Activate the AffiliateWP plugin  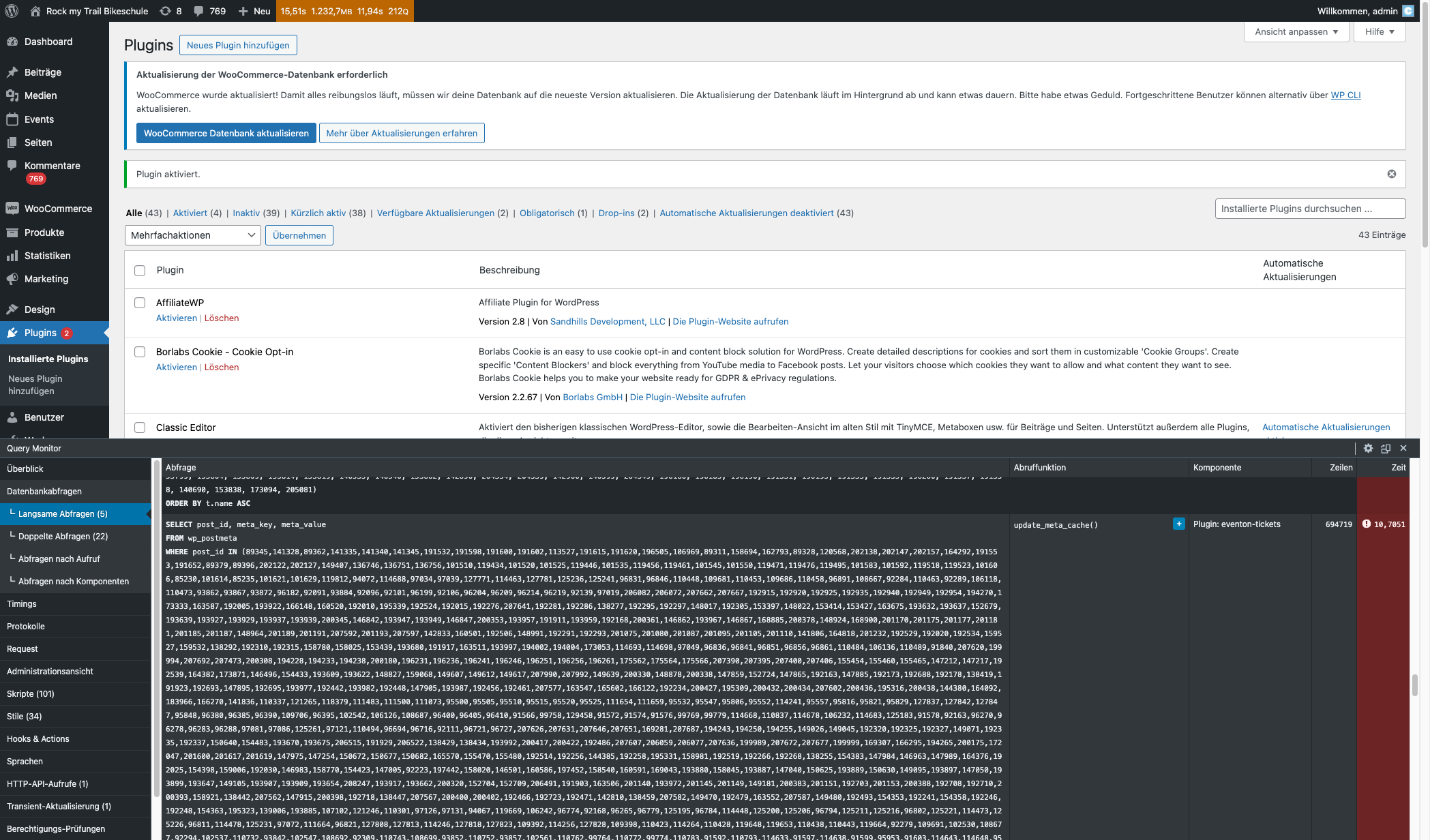click(177, 318)
